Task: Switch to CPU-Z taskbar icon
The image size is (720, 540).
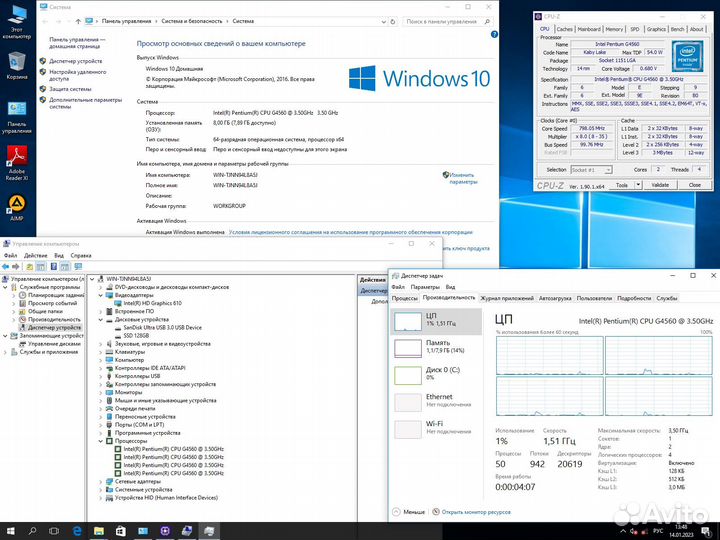Action: pos(165,531)
